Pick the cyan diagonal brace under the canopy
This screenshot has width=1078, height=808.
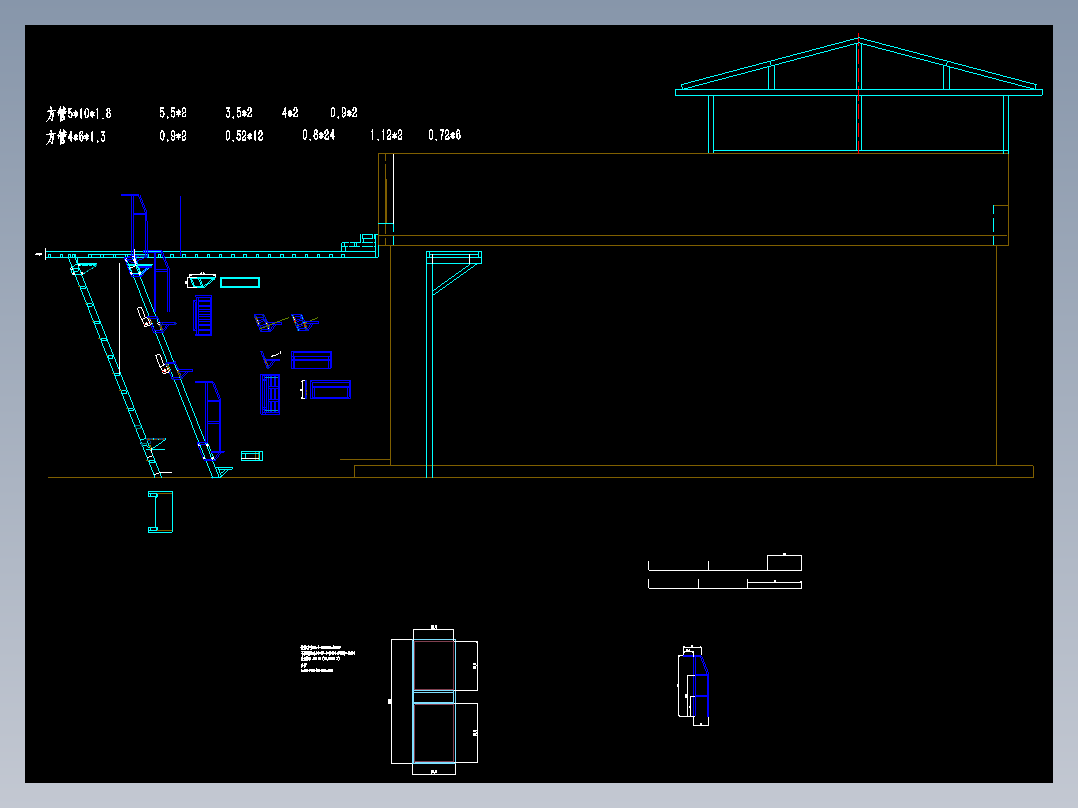tap(454, 279)
